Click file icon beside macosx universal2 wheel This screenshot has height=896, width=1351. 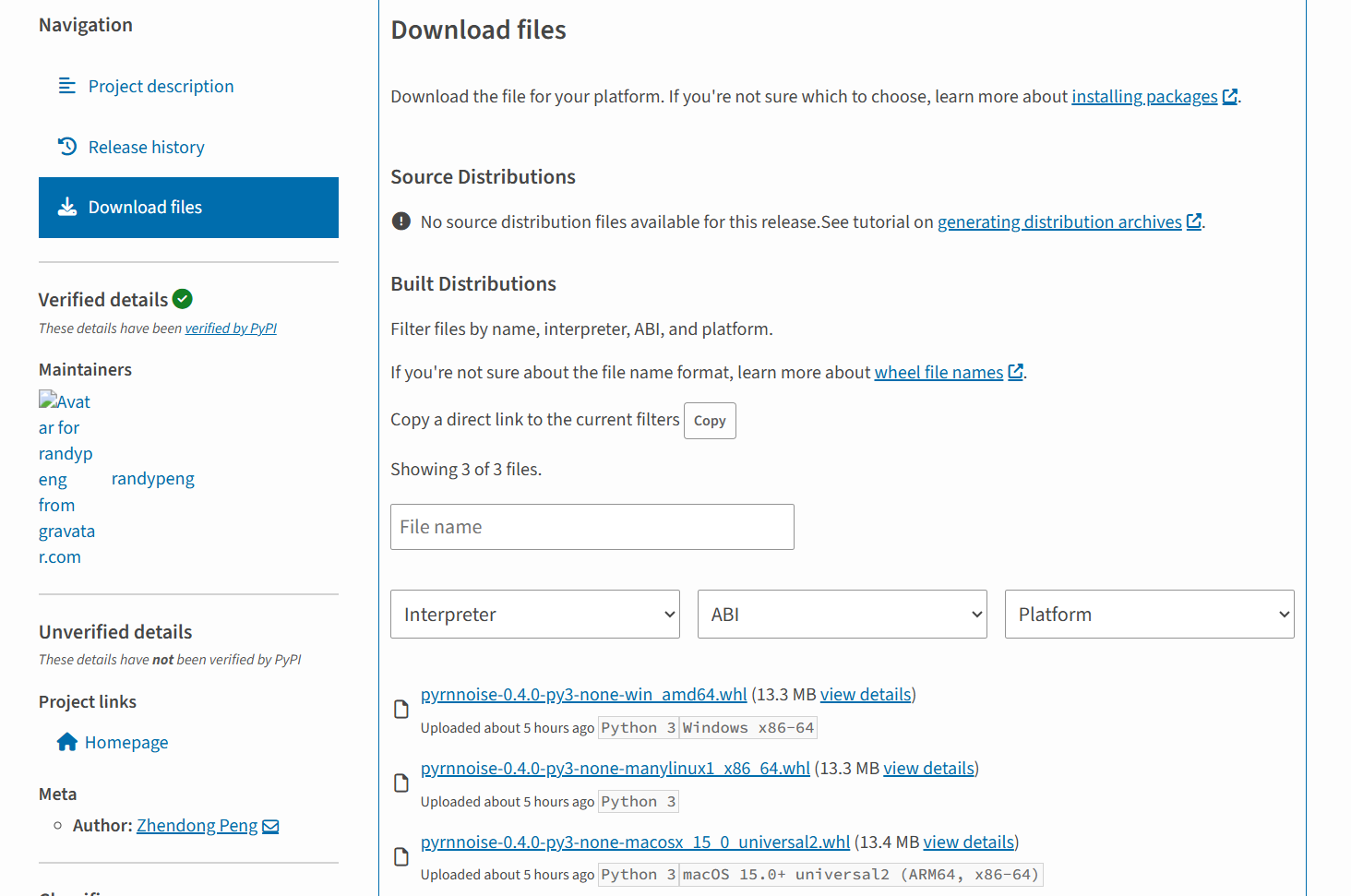tap(401, 857)
